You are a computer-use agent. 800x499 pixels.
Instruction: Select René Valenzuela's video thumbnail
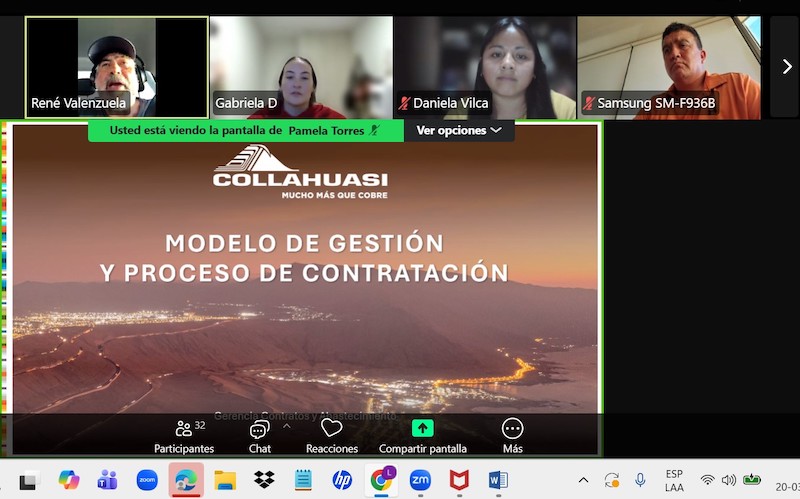116,67
